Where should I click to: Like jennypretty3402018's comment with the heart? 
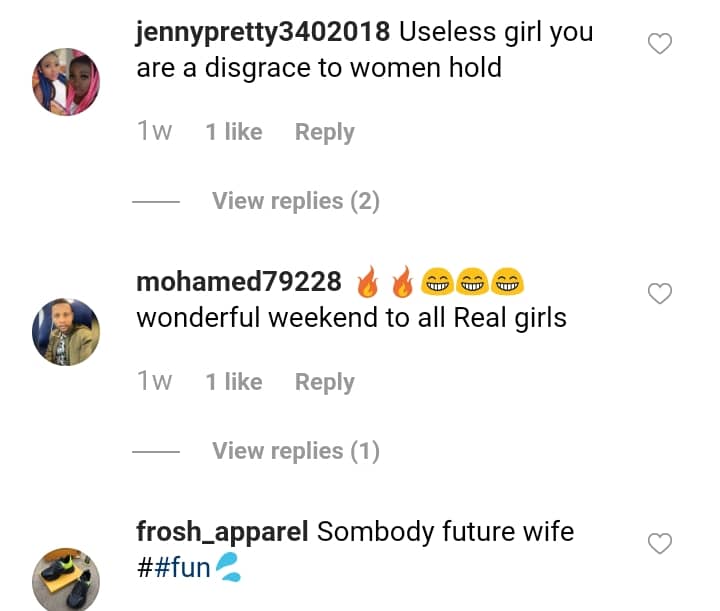click(660, 44)
